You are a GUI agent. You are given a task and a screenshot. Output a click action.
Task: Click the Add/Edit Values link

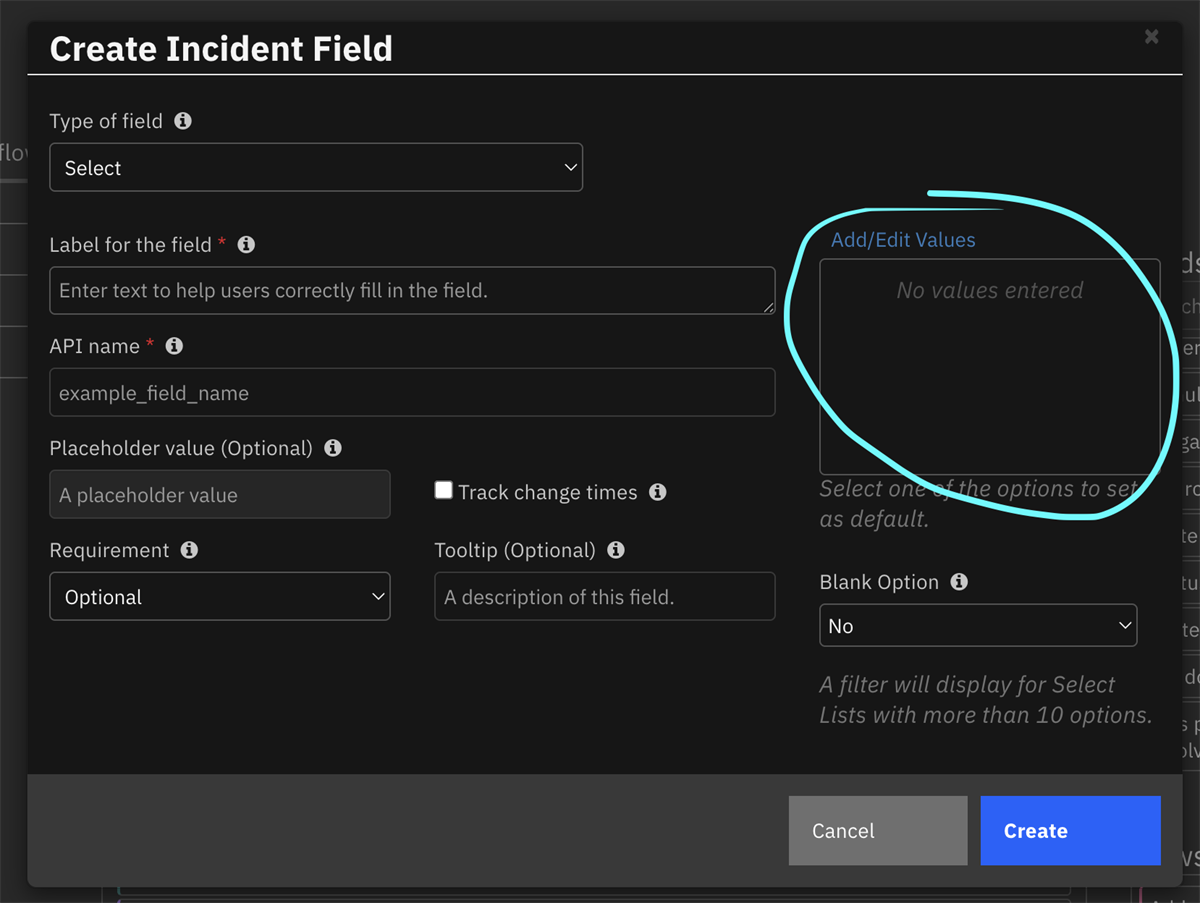point(903,240)
